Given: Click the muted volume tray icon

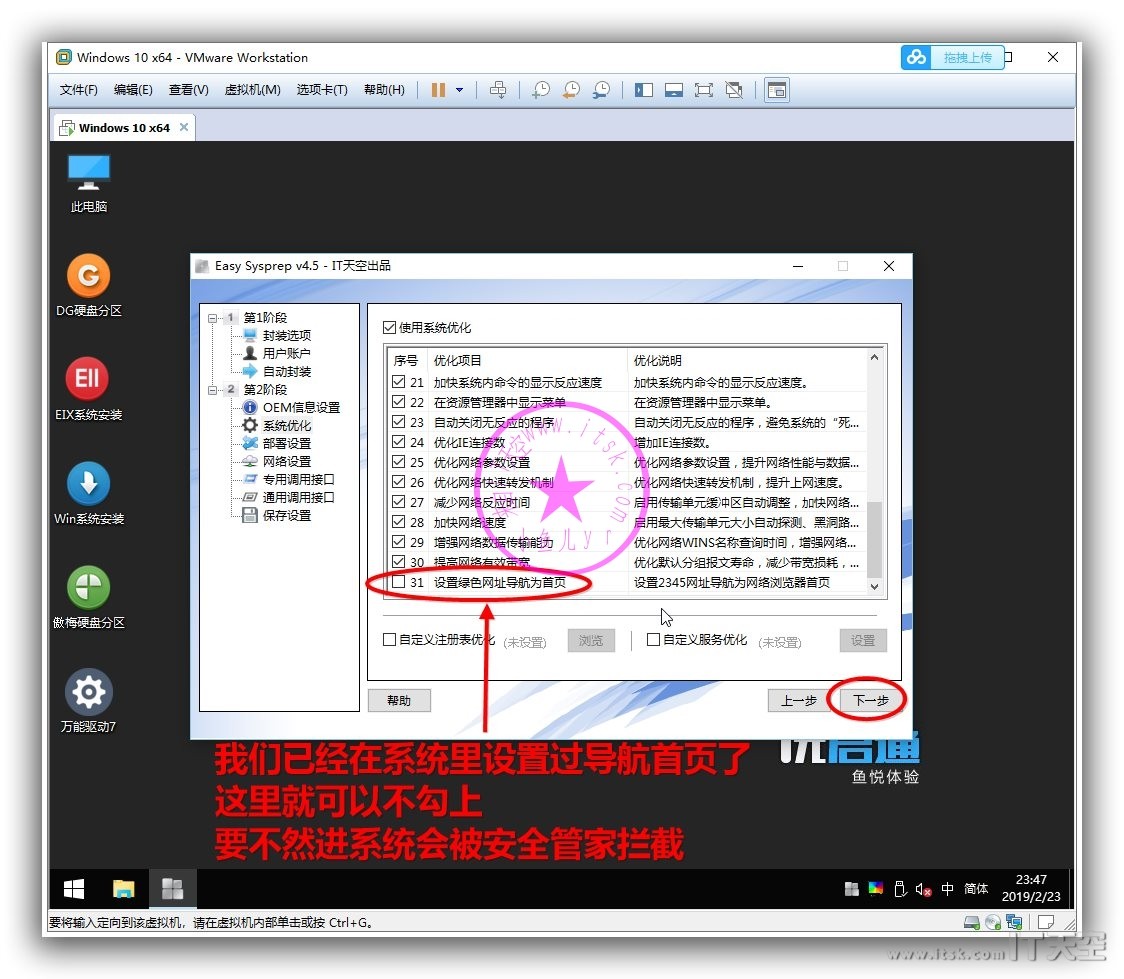Looking at the screenshot, I should 923,889.
